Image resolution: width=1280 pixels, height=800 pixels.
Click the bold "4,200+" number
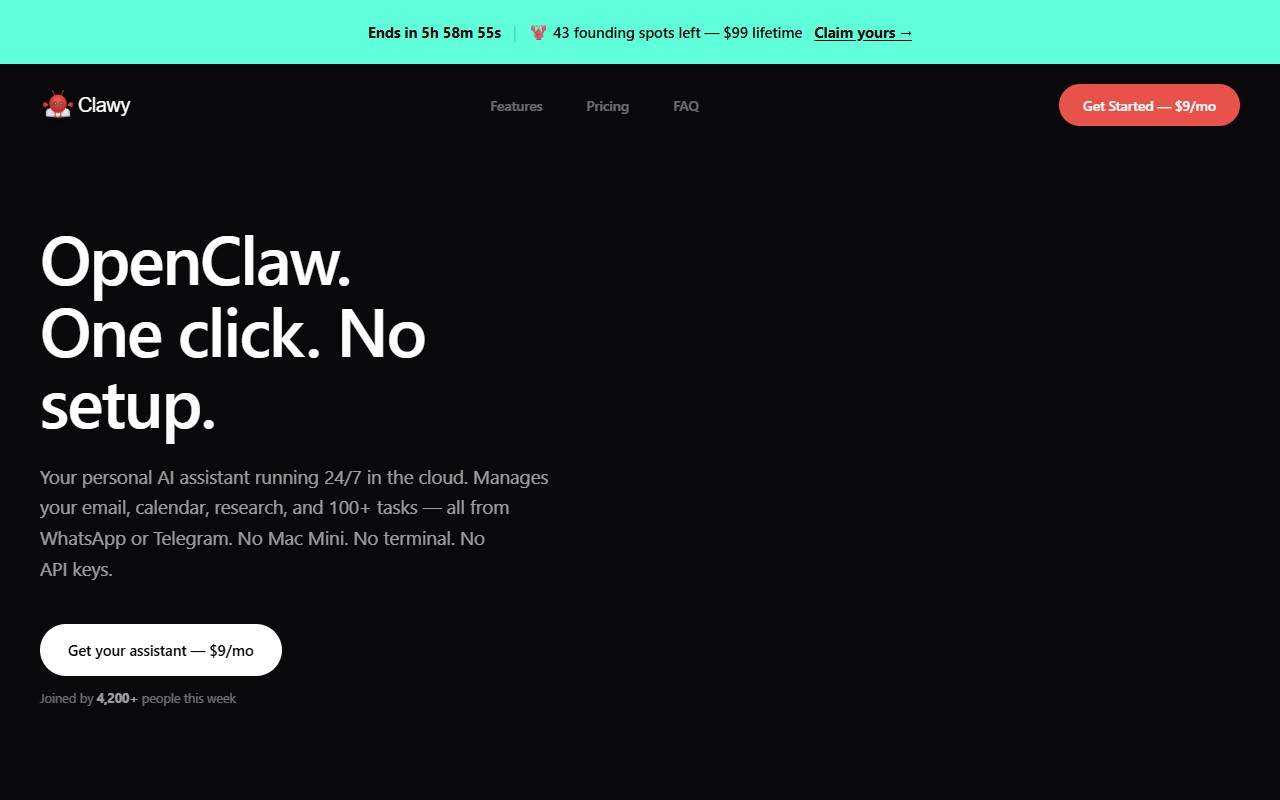pyautogui.click(x=114, y=698)
